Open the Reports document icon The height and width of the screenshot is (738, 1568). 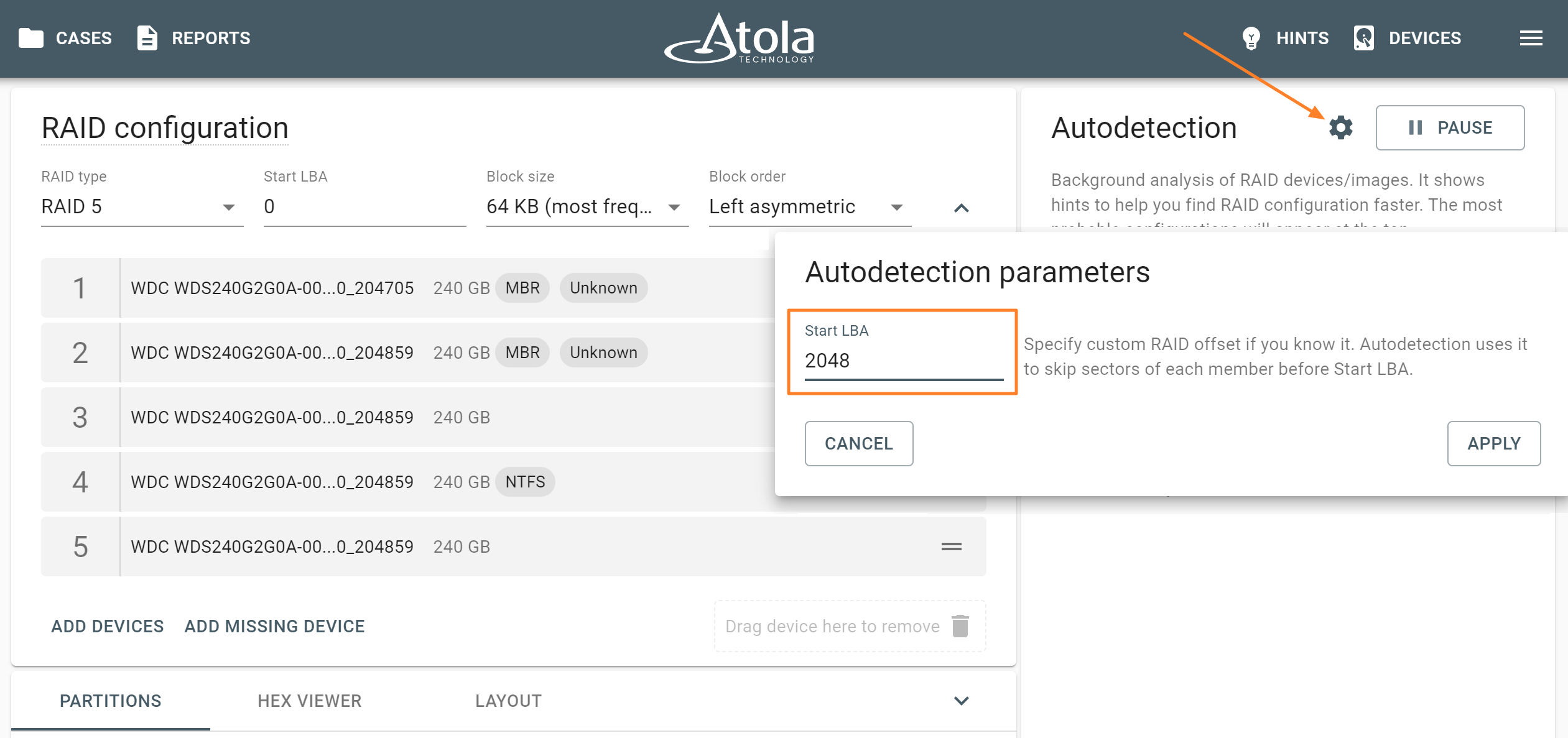[x=147, y=38]
